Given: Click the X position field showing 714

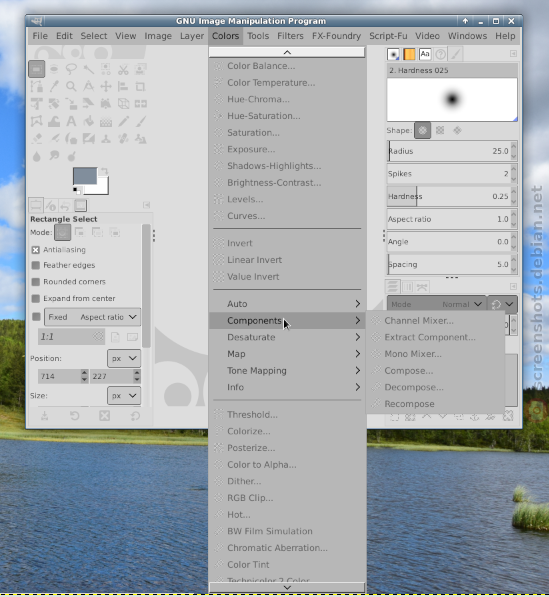Looking at the screenshot, I should point(59,377).
